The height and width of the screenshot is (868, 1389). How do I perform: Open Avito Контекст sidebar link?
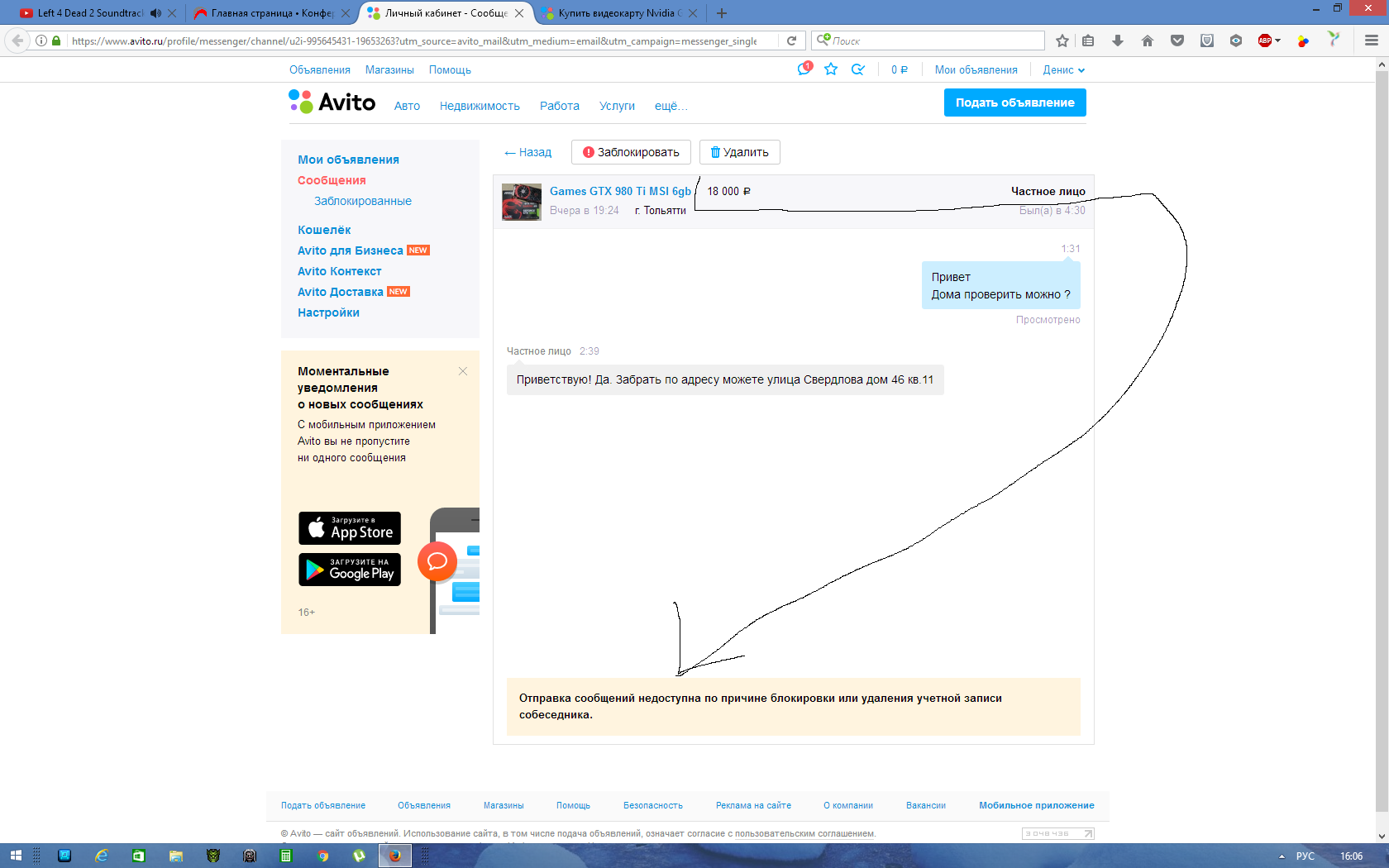(340, 271)
